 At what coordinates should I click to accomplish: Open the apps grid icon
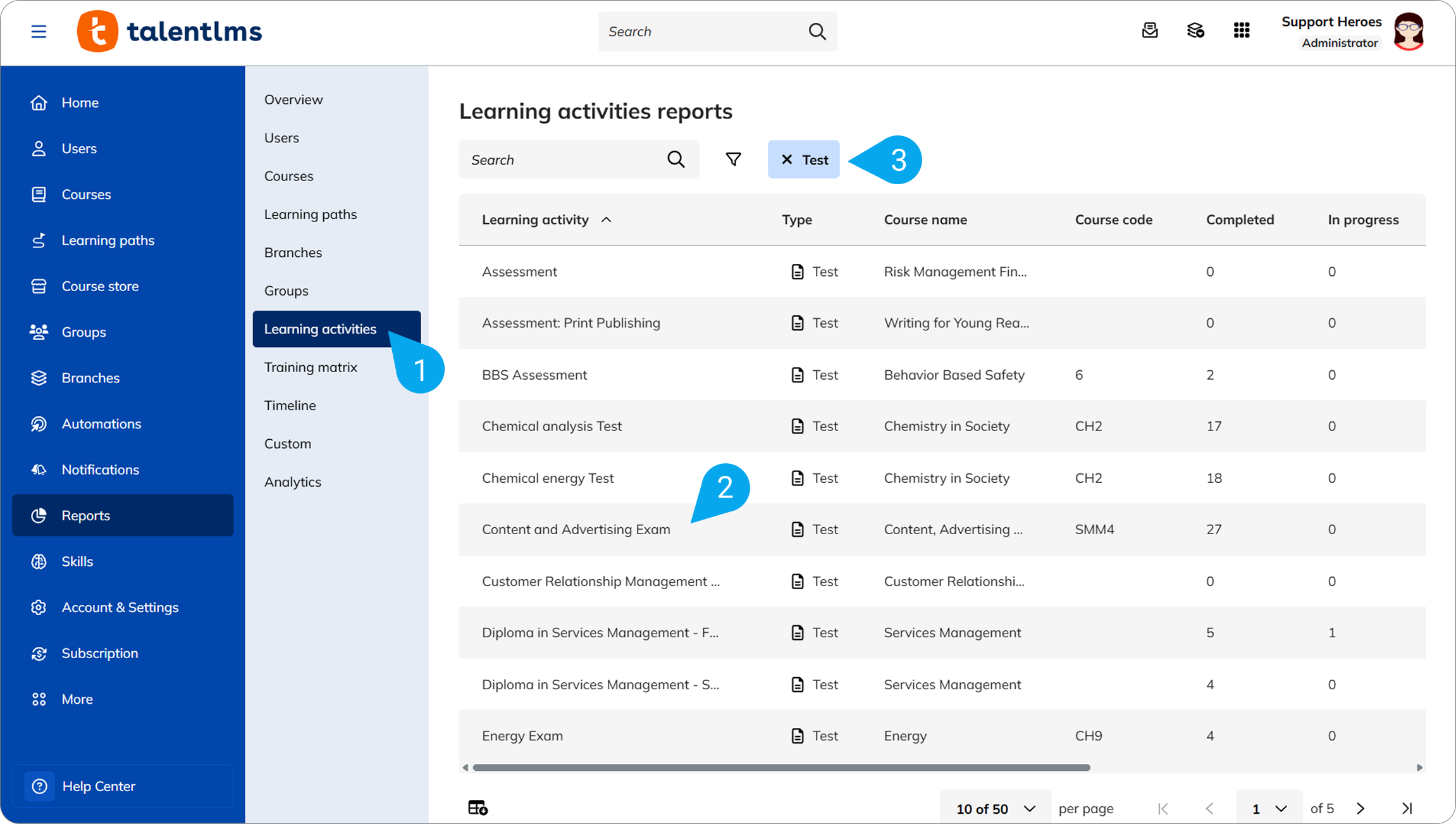pyautogui.click(x=1242, y=30)
